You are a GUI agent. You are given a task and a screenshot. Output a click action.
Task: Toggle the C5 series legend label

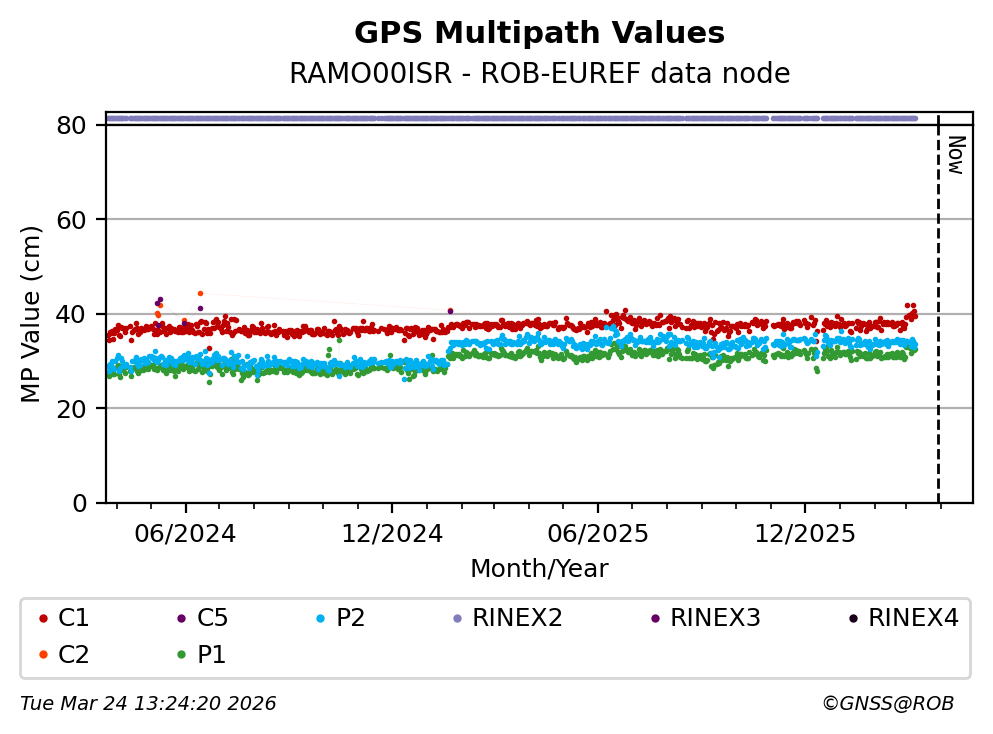pyautogui.click(x=212, y=618)
